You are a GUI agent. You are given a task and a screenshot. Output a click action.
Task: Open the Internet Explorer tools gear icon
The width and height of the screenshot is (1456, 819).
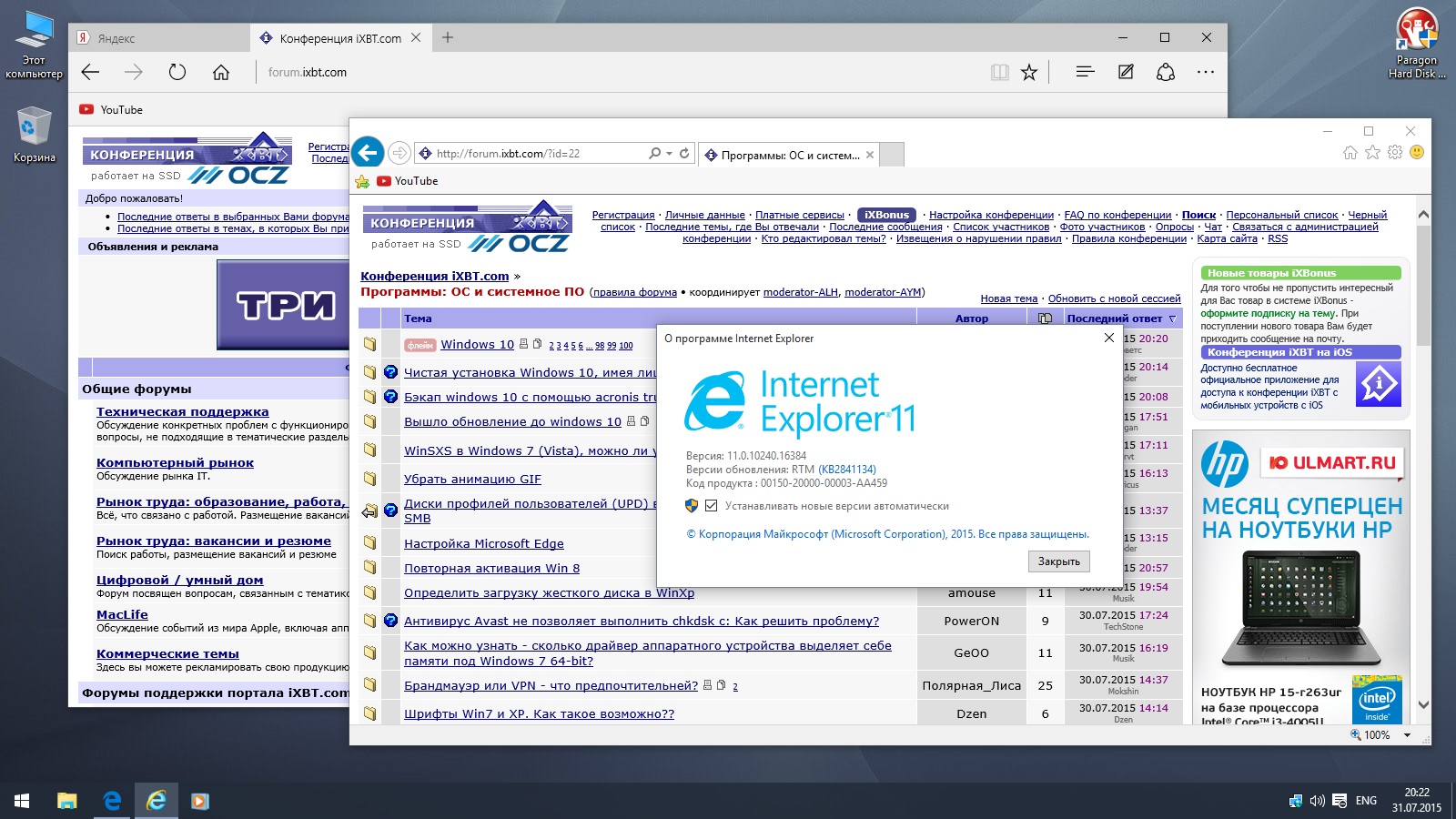click(x=1394, y=153)
